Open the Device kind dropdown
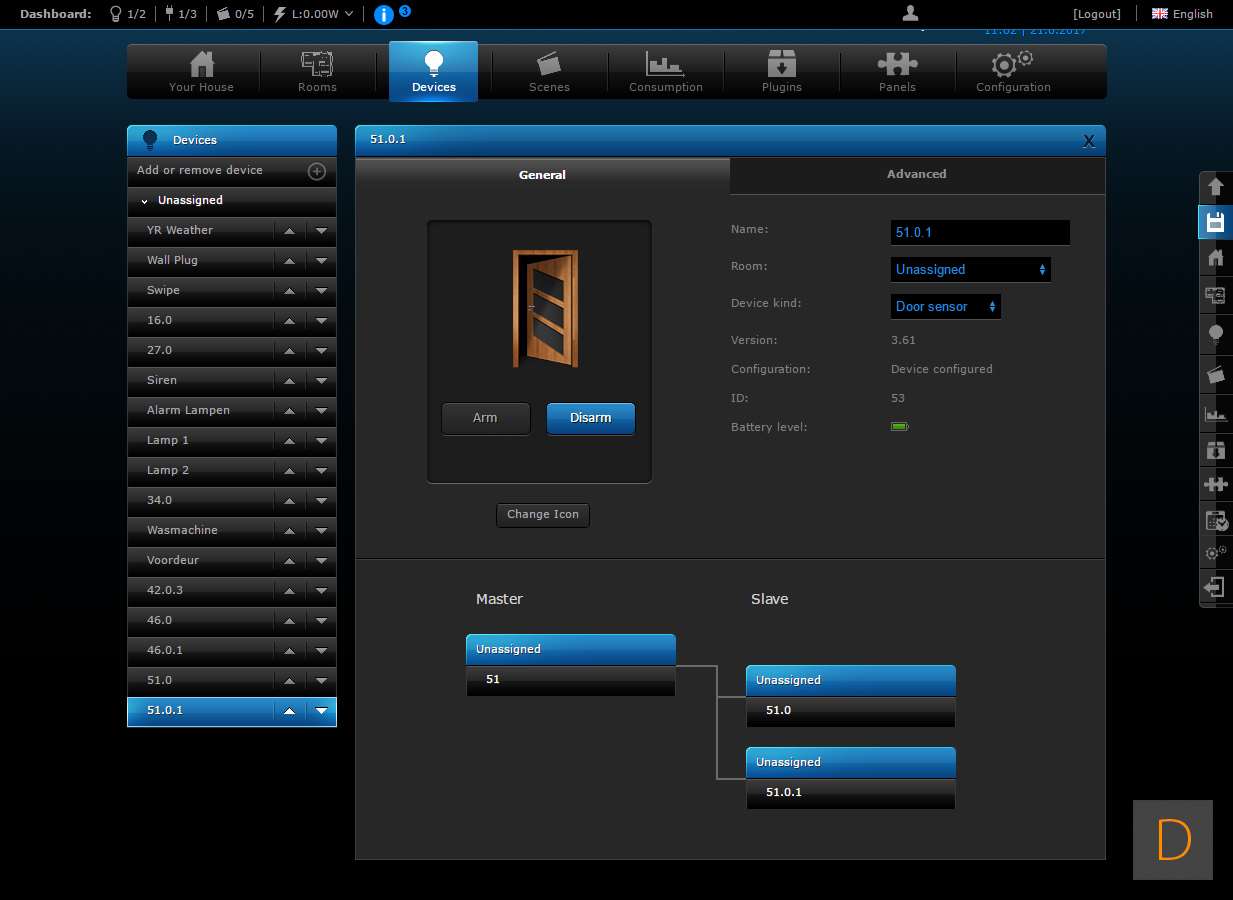This screenshot has width=1233, height=900. pyautogui.click(x=945, y=307)
